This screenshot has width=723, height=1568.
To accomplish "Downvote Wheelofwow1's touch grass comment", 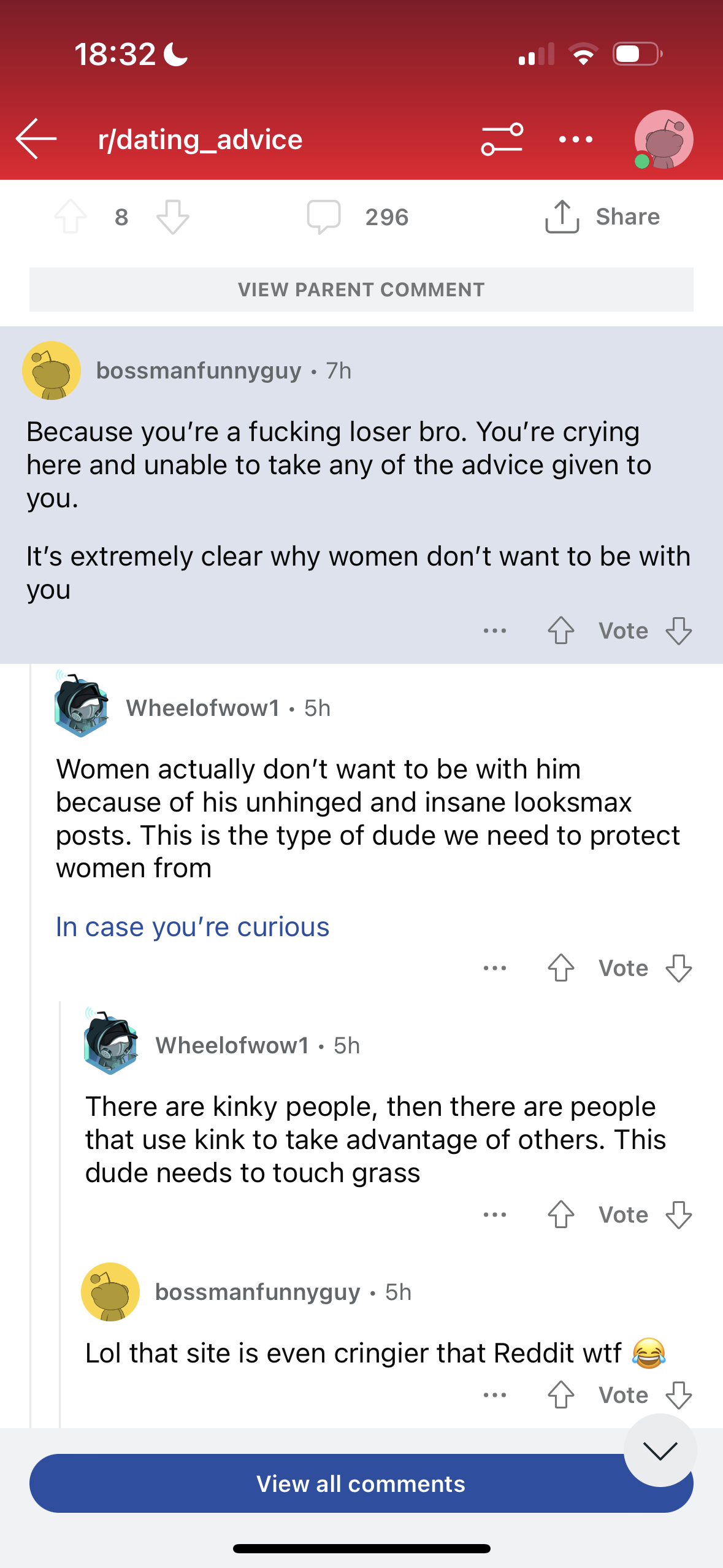I will [x=678, y=1215].
